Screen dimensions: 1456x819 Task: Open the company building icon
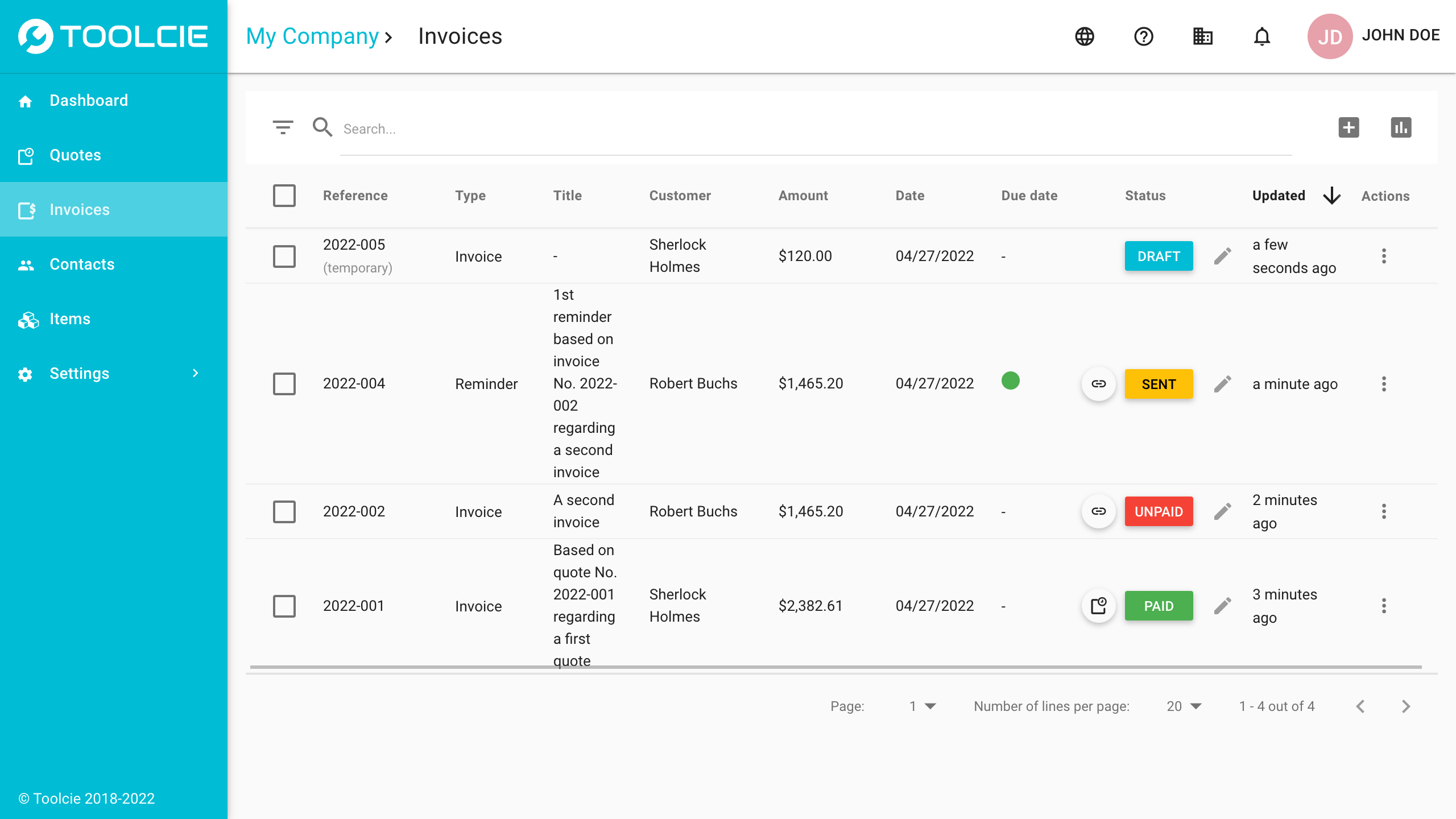point(1202,36)
